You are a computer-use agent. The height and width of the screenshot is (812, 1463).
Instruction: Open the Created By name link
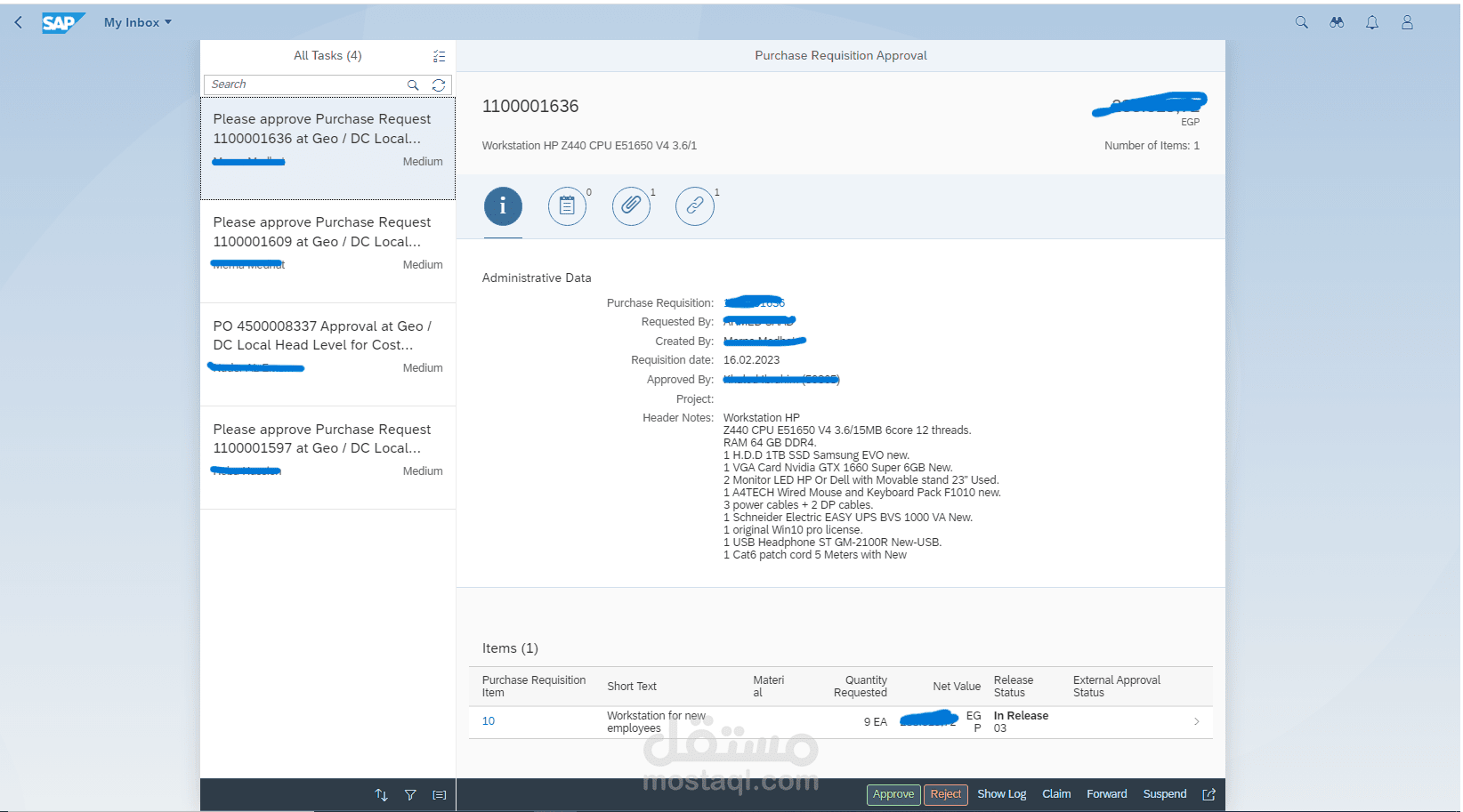pyautogui.click(x=764, y=342)
